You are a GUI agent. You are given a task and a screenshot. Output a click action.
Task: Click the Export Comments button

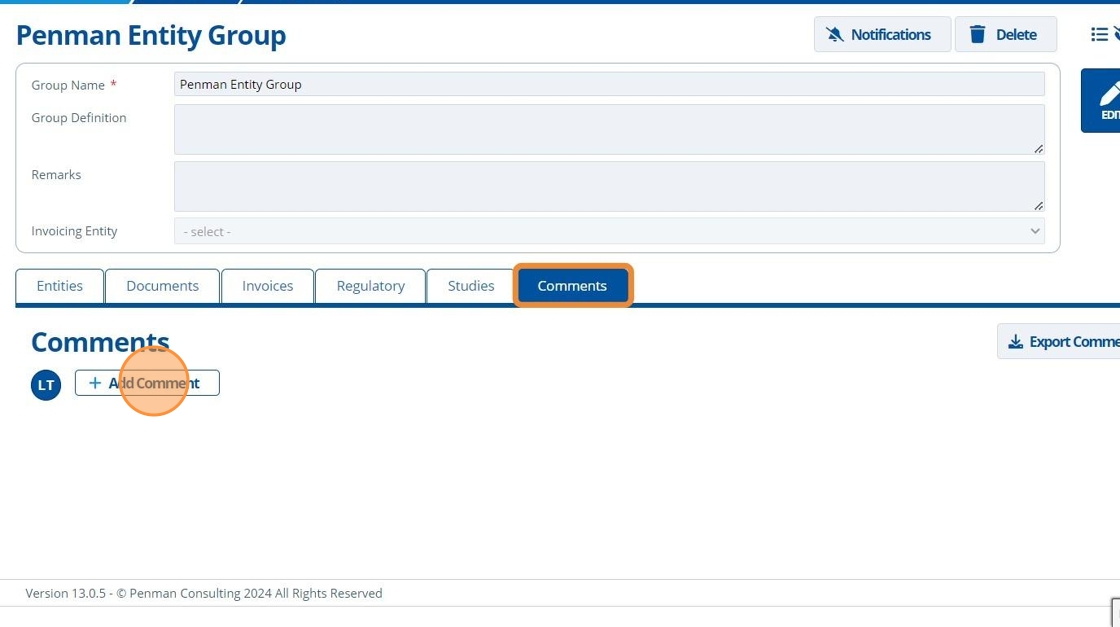pos(1059,341)
